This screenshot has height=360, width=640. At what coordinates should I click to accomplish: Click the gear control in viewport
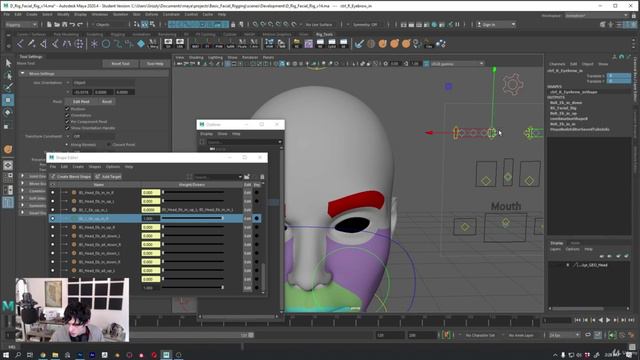coord(512,84)
